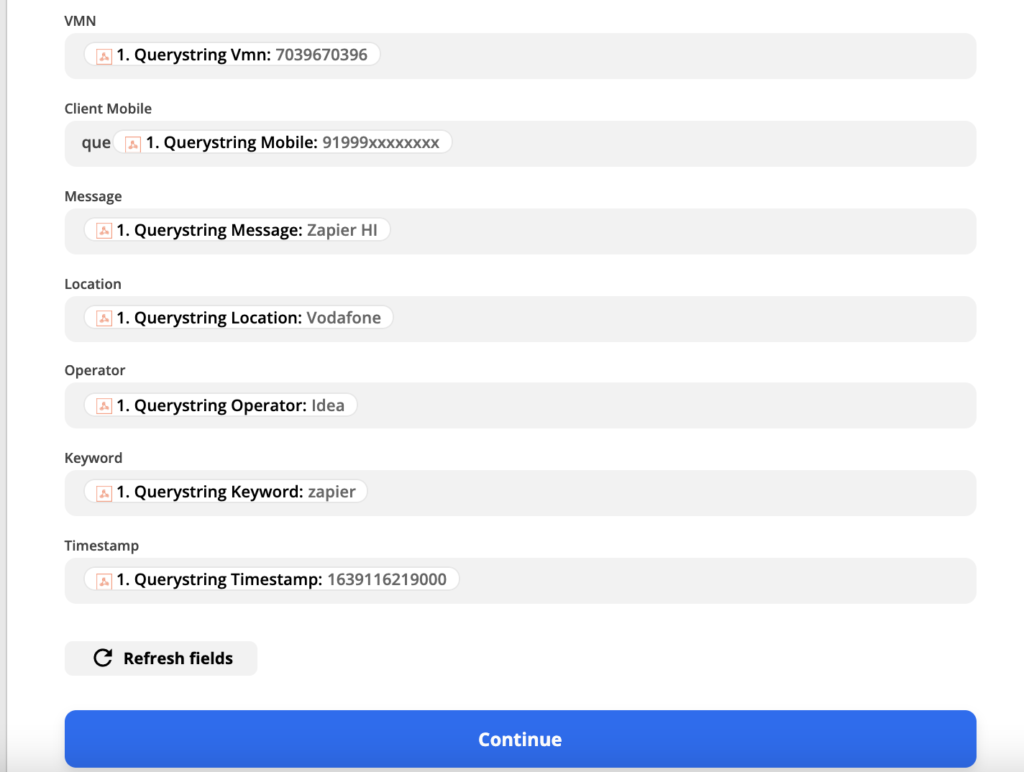Click the Keyword field label
Image resolution: width=1024 pixels, height=772 pixels.
pyautogui.click(x=93, y=458)
